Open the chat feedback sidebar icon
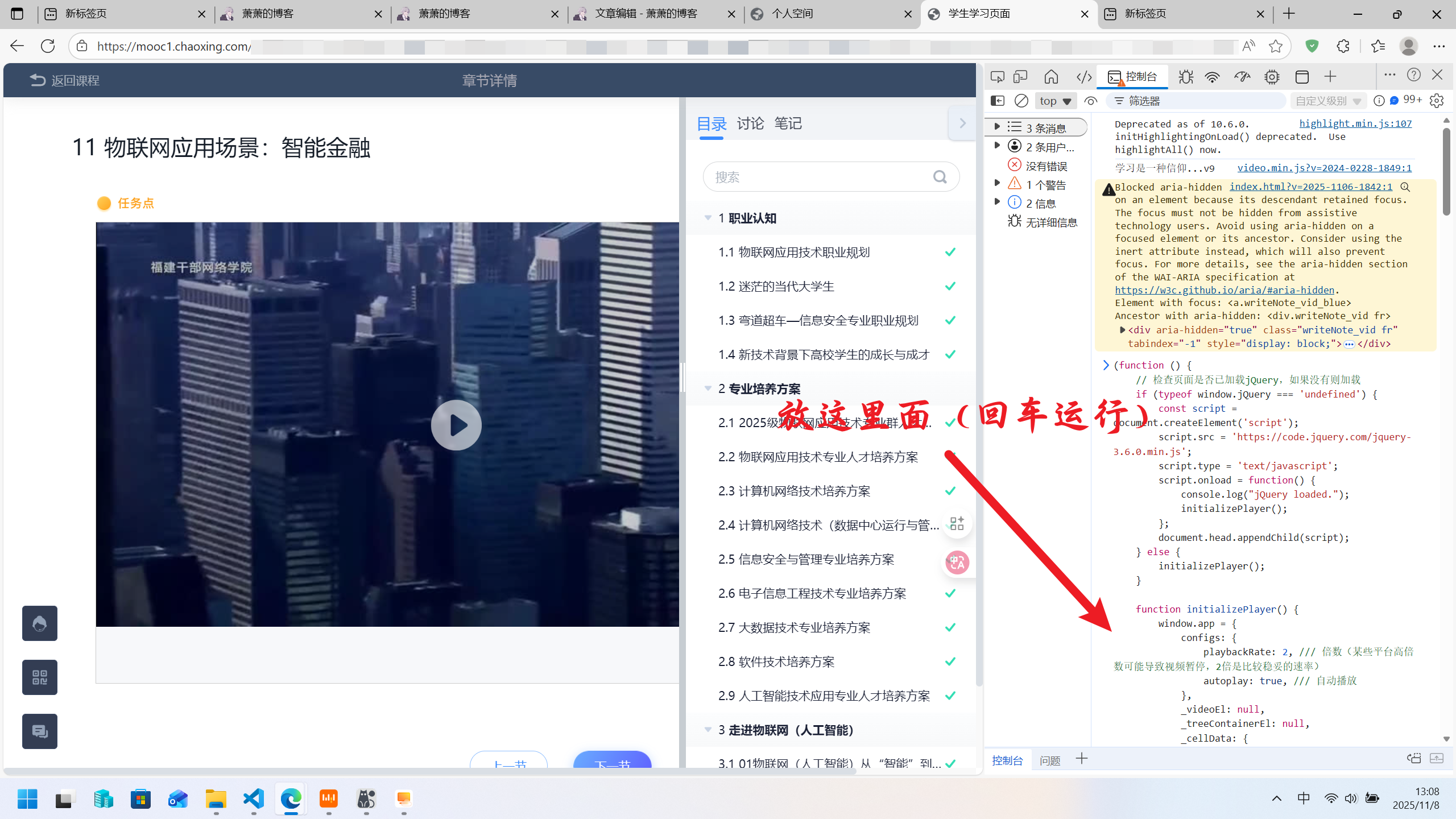The image size is (1456, 819). click(x=40, y=731)
